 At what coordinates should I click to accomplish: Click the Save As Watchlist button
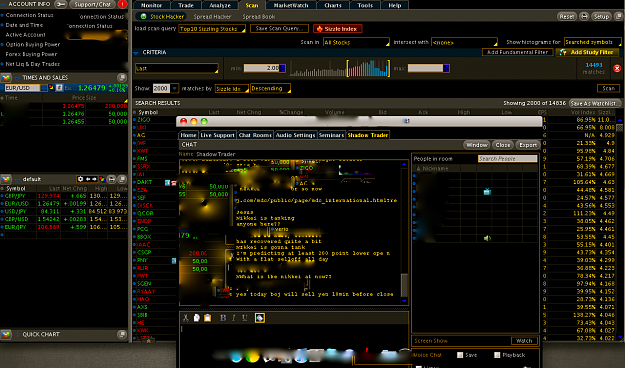(594, 103)
